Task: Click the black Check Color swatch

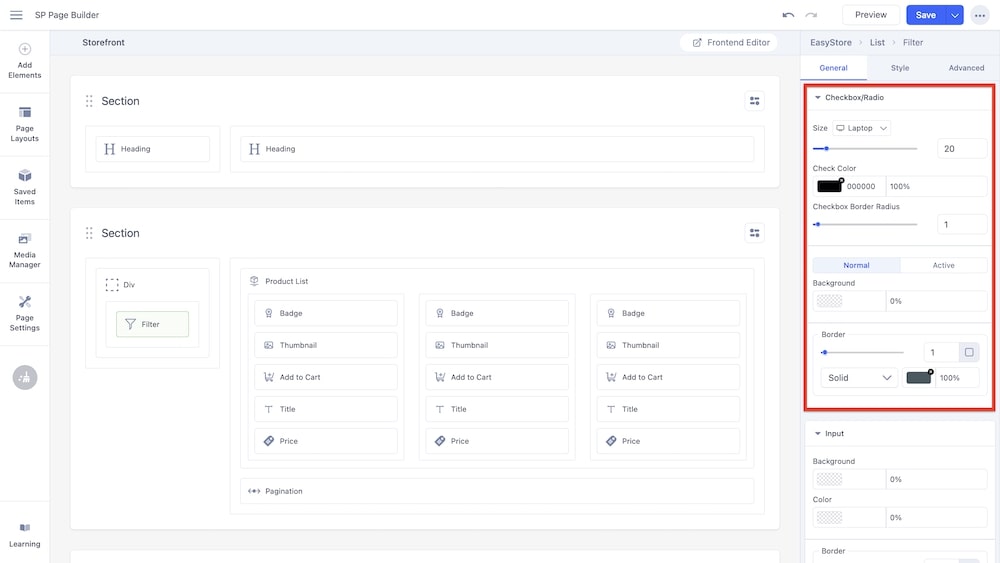Action: tap(829, 186)
